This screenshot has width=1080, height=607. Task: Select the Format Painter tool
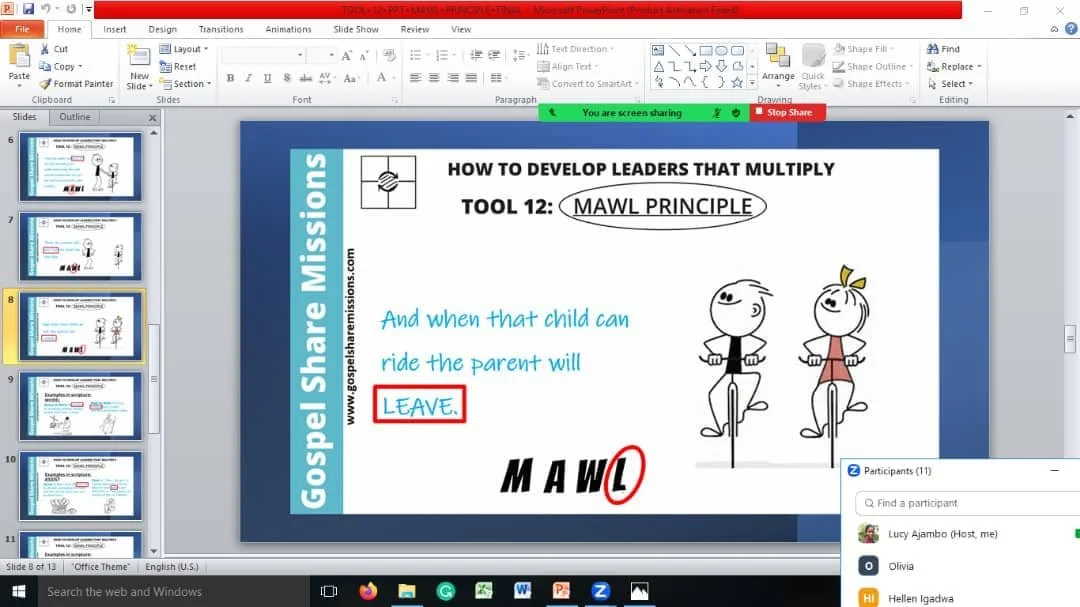click(76, 83)
